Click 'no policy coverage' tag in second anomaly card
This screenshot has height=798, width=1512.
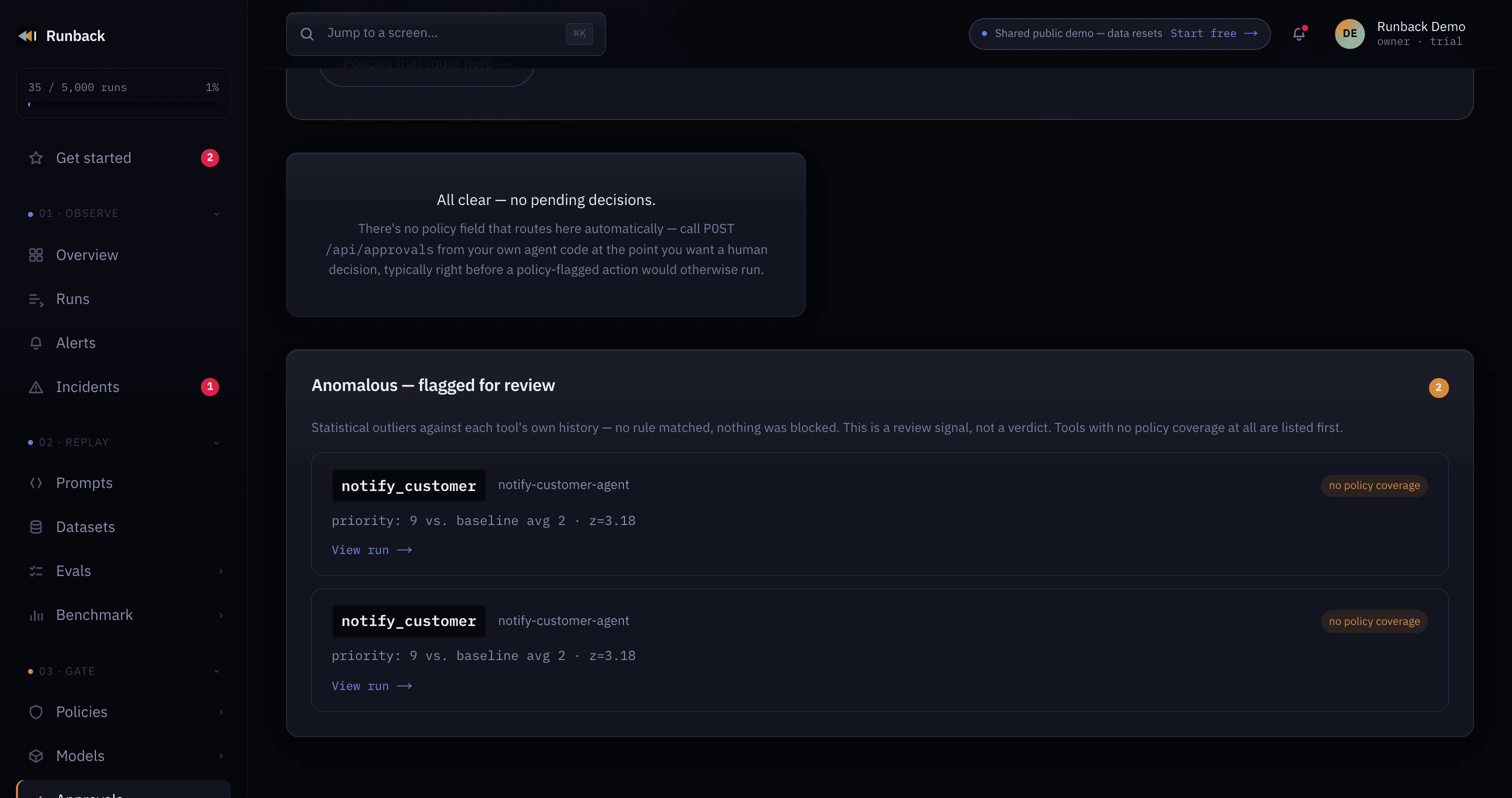(x=1374, y=622)
